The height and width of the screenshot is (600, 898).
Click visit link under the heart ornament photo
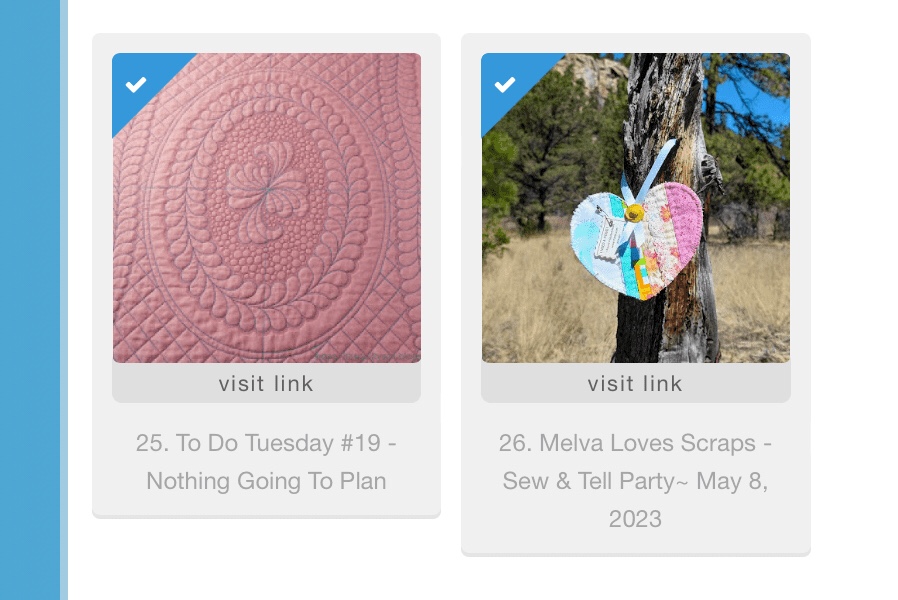[636, 383]
